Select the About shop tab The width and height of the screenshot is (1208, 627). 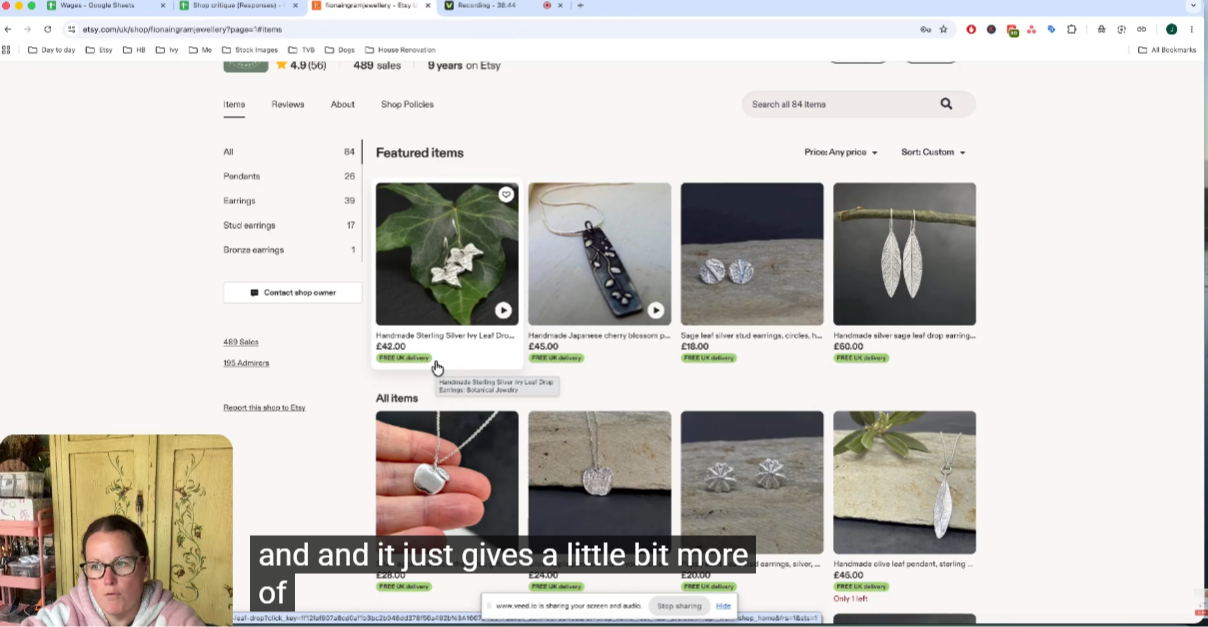[x=342, y=104]
